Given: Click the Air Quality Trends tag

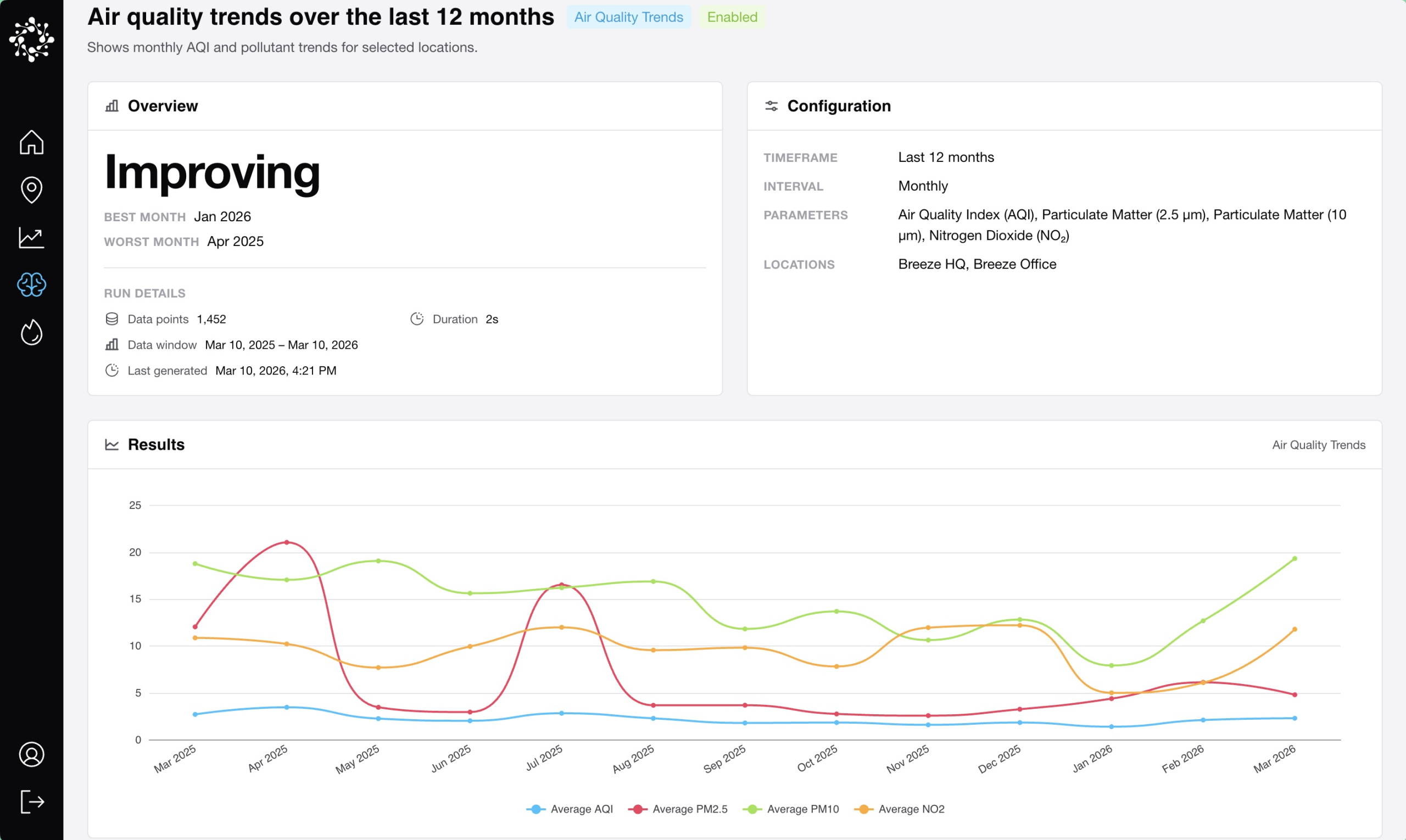Looking at the screenshot, I should (x=628, y=17).
